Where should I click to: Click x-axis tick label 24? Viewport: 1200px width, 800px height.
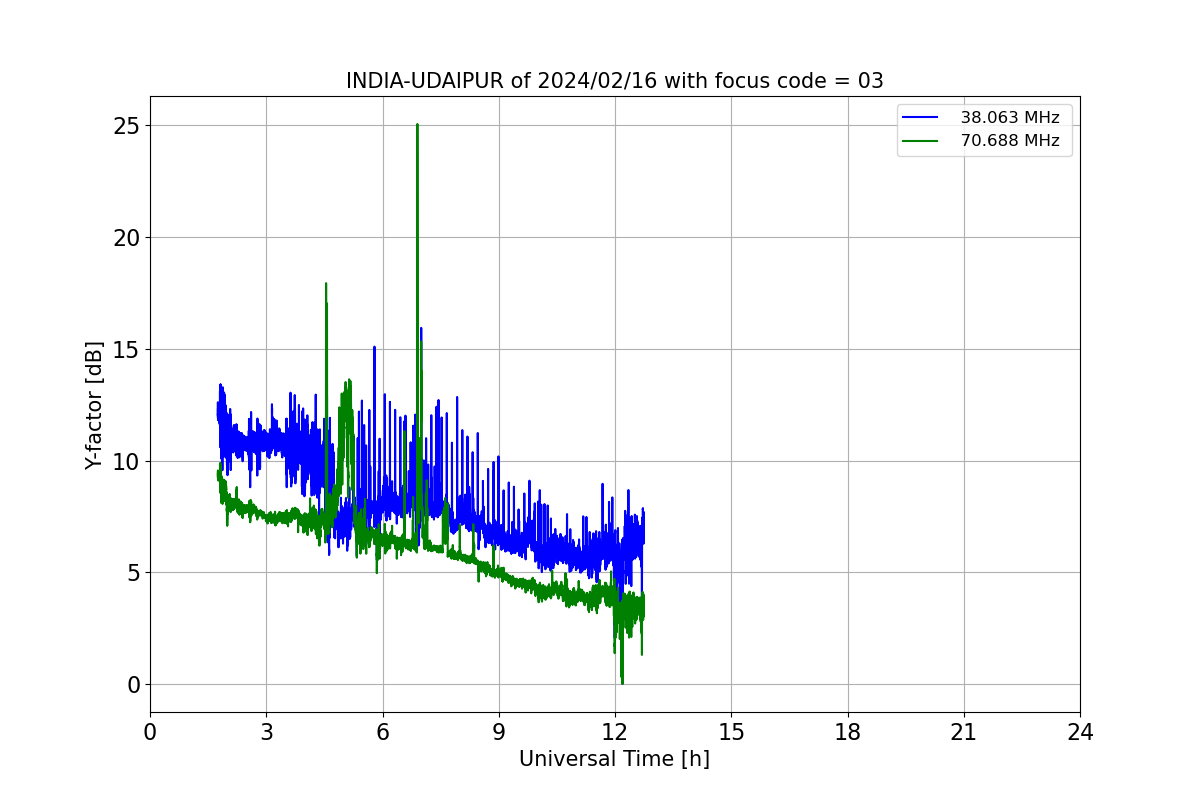pyautogui.click(x=1080, y=732)
